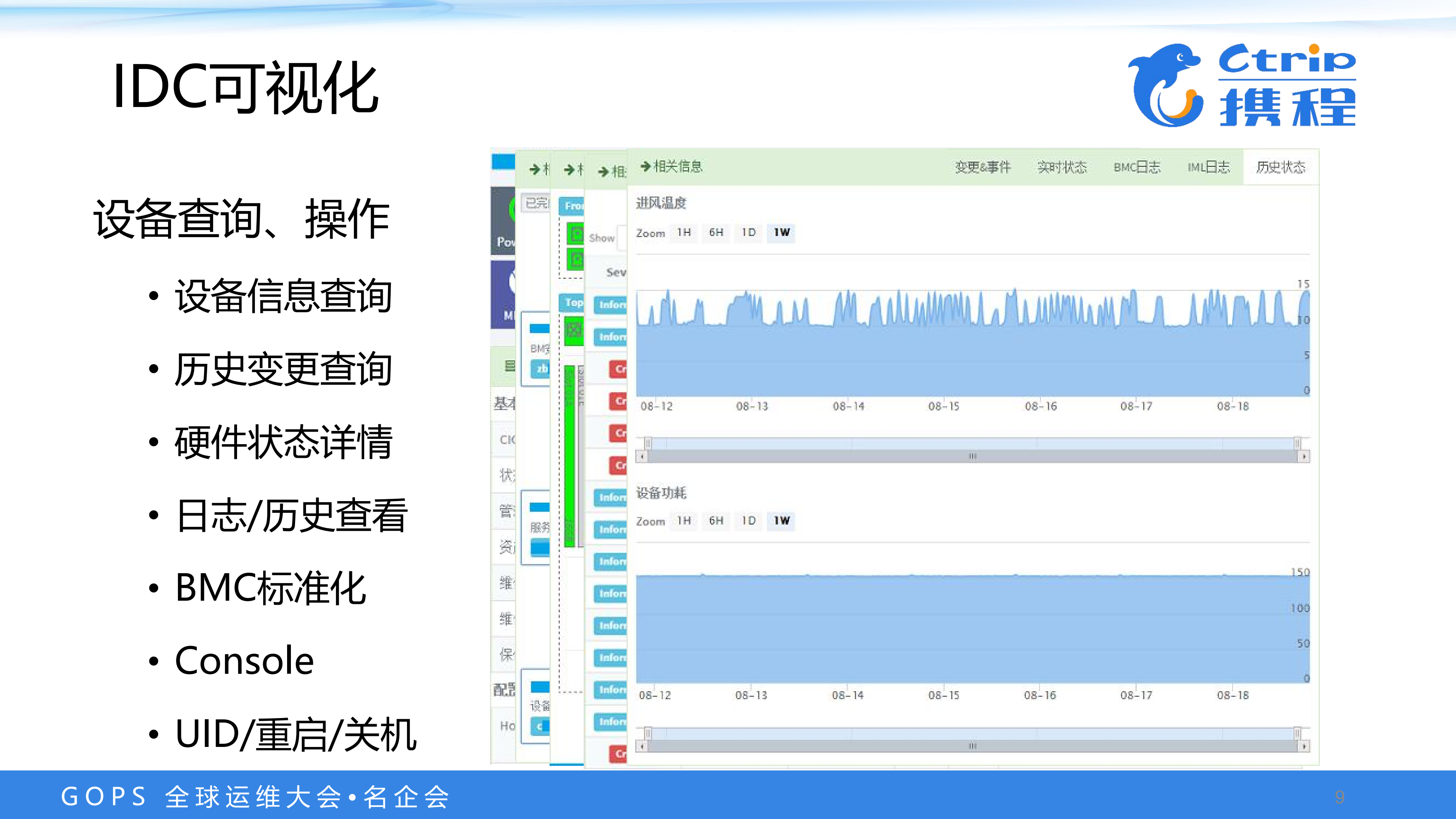Enable the 1D zoom for 设备功耗 chart

coord(748,520)
